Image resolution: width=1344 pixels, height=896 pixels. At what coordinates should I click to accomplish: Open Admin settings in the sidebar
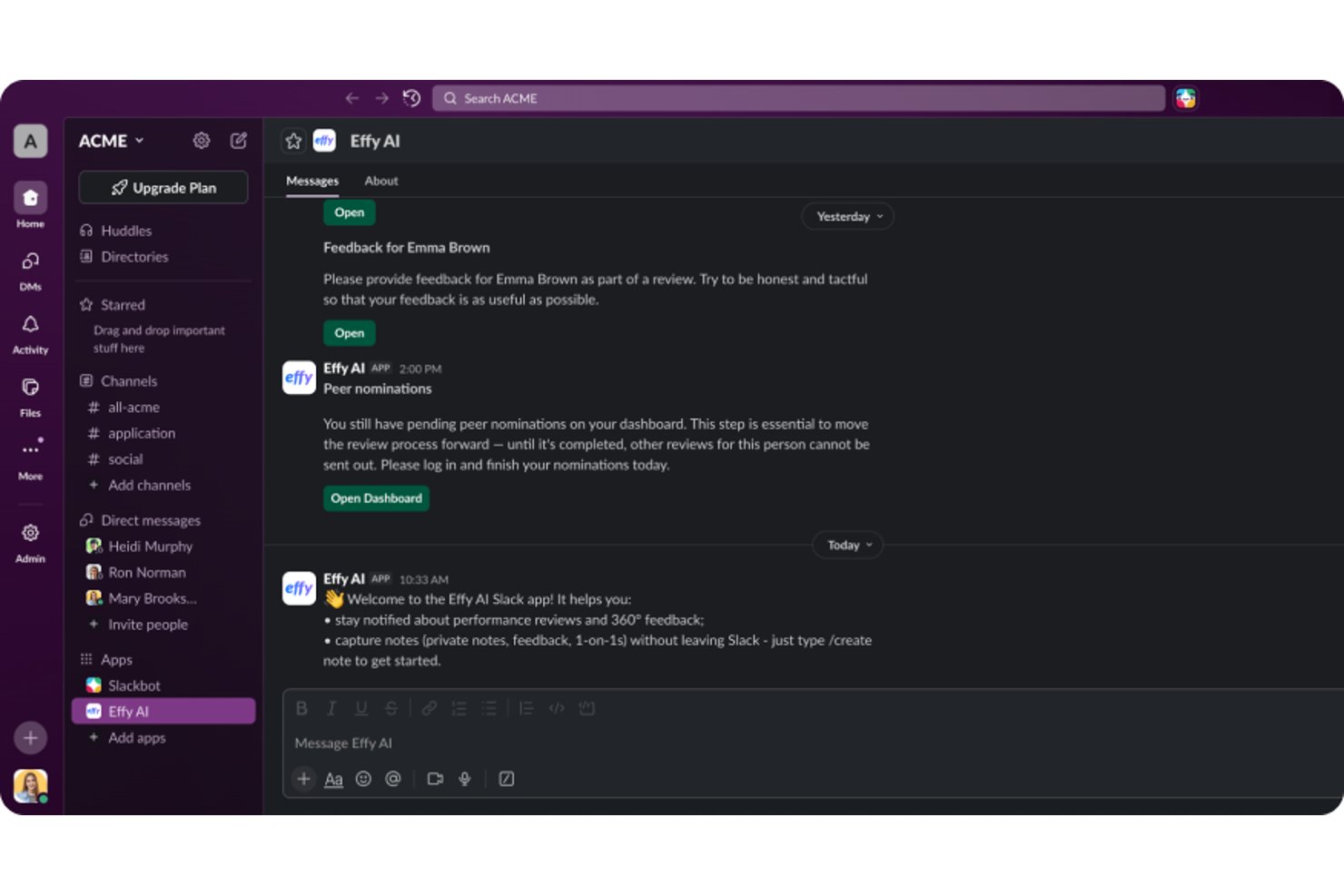(30, 542)
